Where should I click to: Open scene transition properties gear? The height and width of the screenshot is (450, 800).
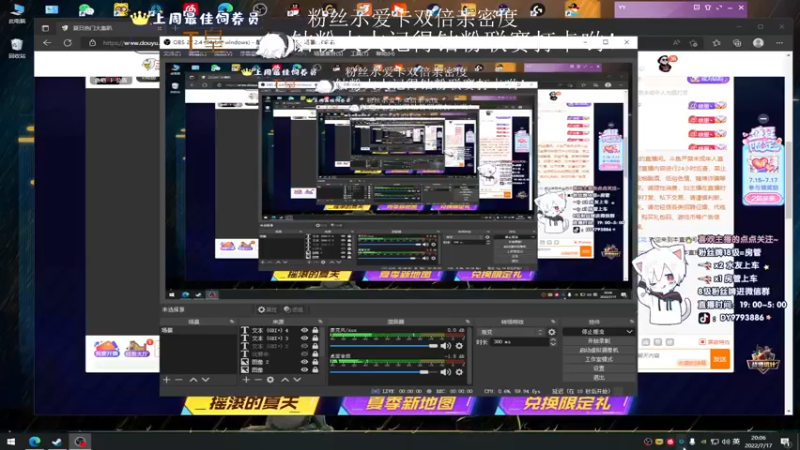tap(552, 332)
